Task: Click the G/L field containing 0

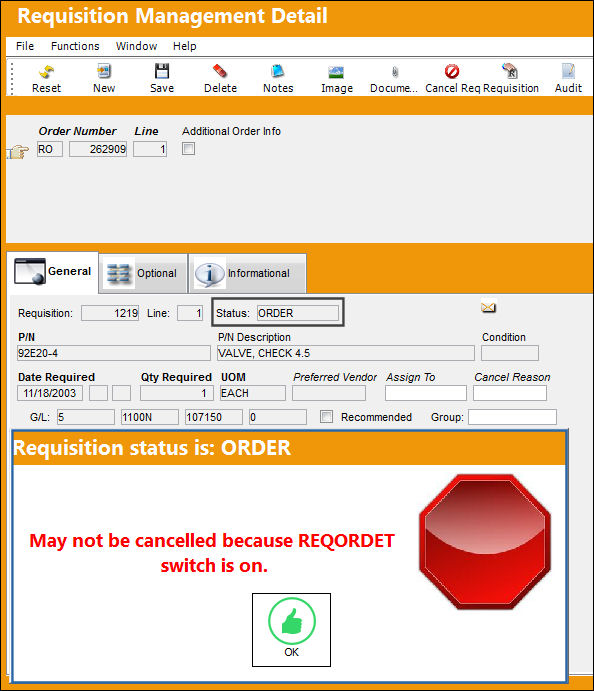Action: click(278, 417)
